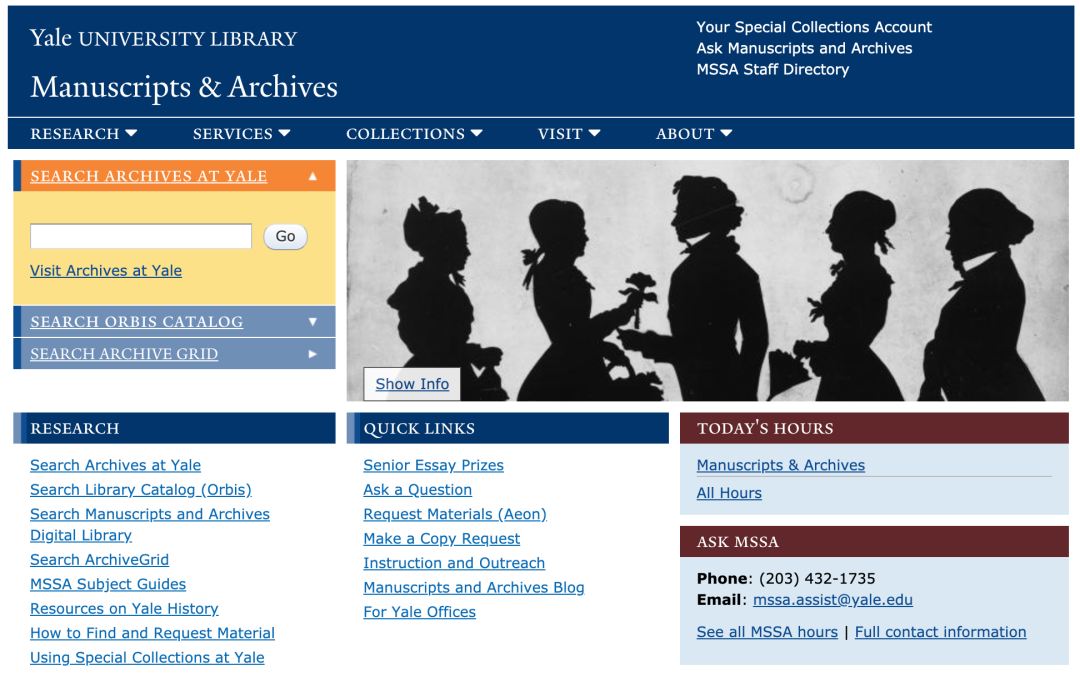Click the Search Archives at Yale heading
Image resolution: width=1080 pixels, height=676 pixels.
point(149,176)
